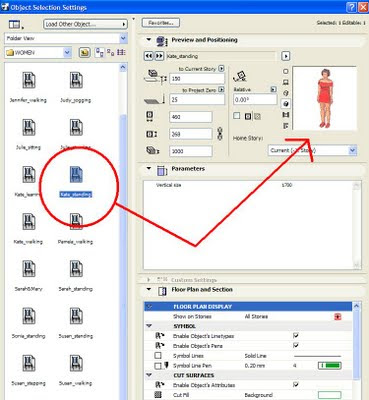
Task: Select the Sonia_standing object
Action: click(x=28, y=322)
